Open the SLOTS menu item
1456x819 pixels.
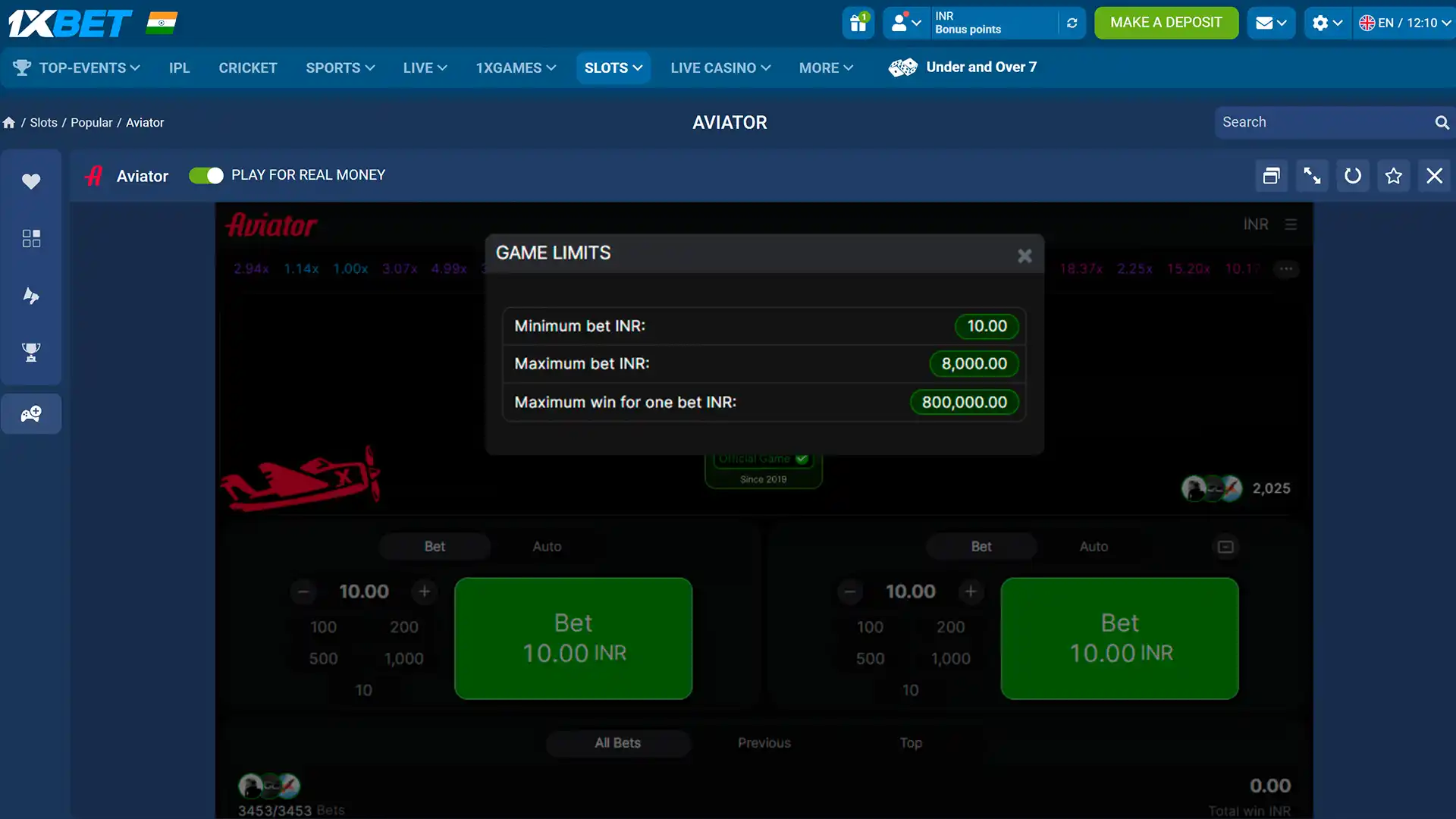[613, 67]
